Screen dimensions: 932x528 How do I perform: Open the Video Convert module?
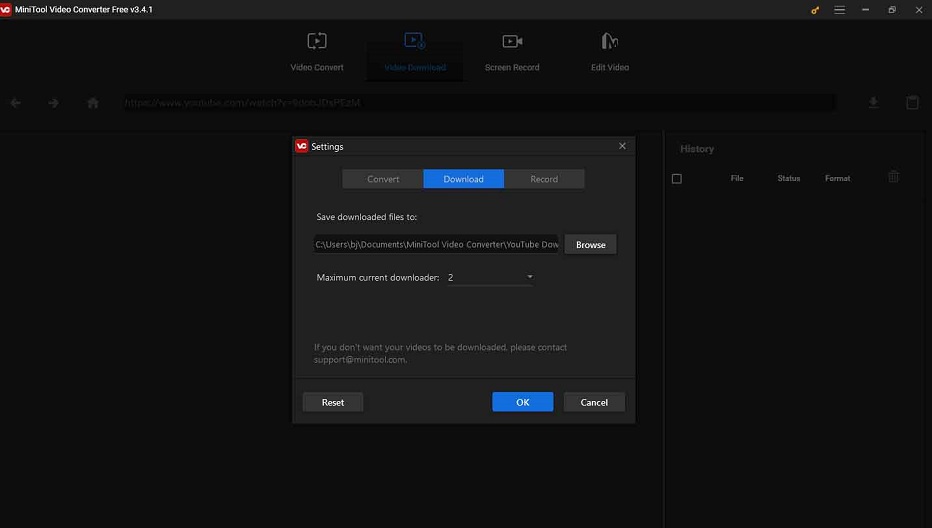pyautogui.click(x=317, y=52)
